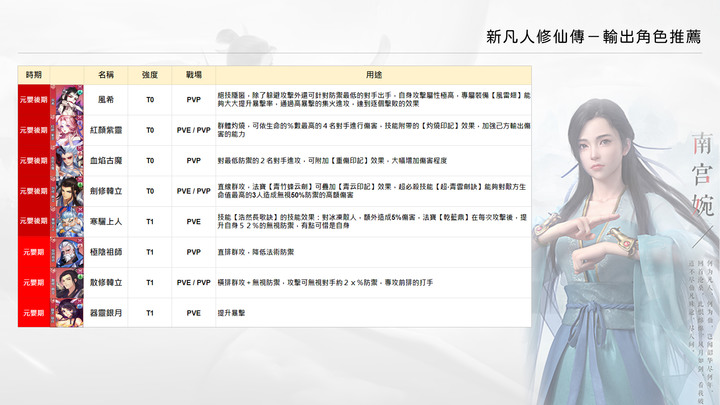The width and height of the screenshot is (720, 405).
Task: Click PVE / PVP in 散修韓立 row
Action: tap(193, 282)
